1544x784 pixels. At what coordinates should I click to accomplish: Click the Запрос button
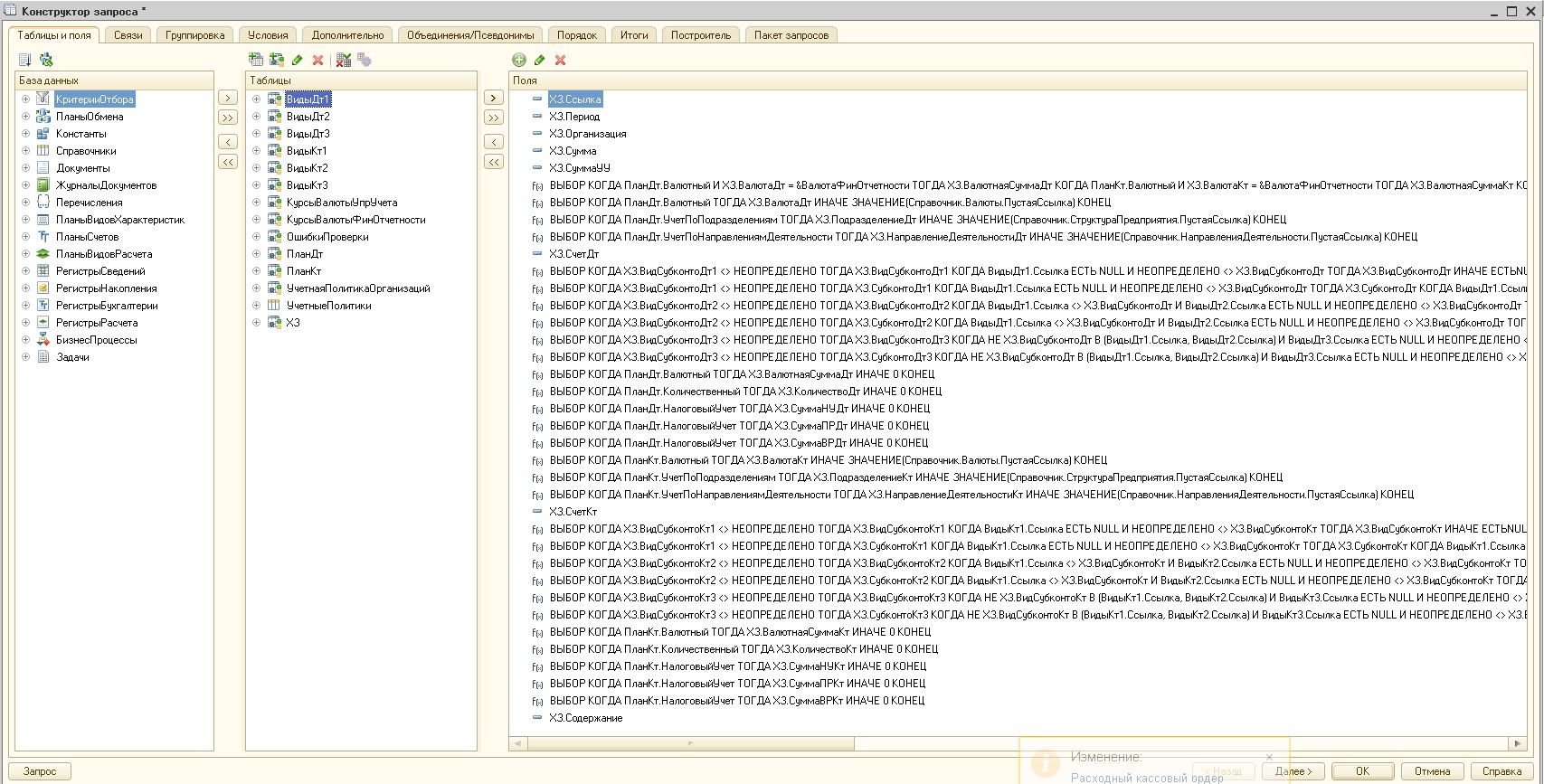(40, 771)
